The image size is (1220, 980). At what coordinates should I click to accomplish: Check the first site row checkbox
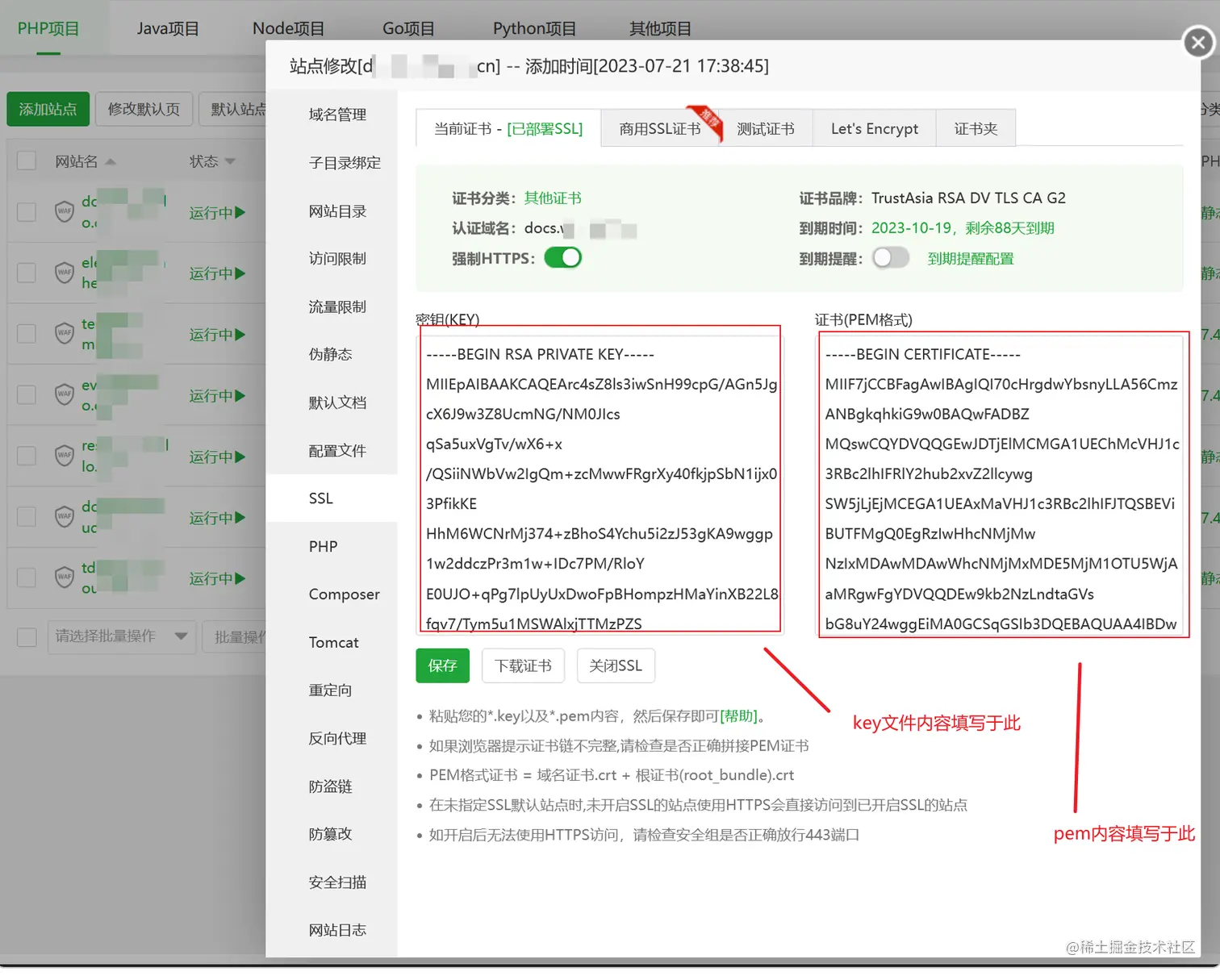click(x=27, y=212)
